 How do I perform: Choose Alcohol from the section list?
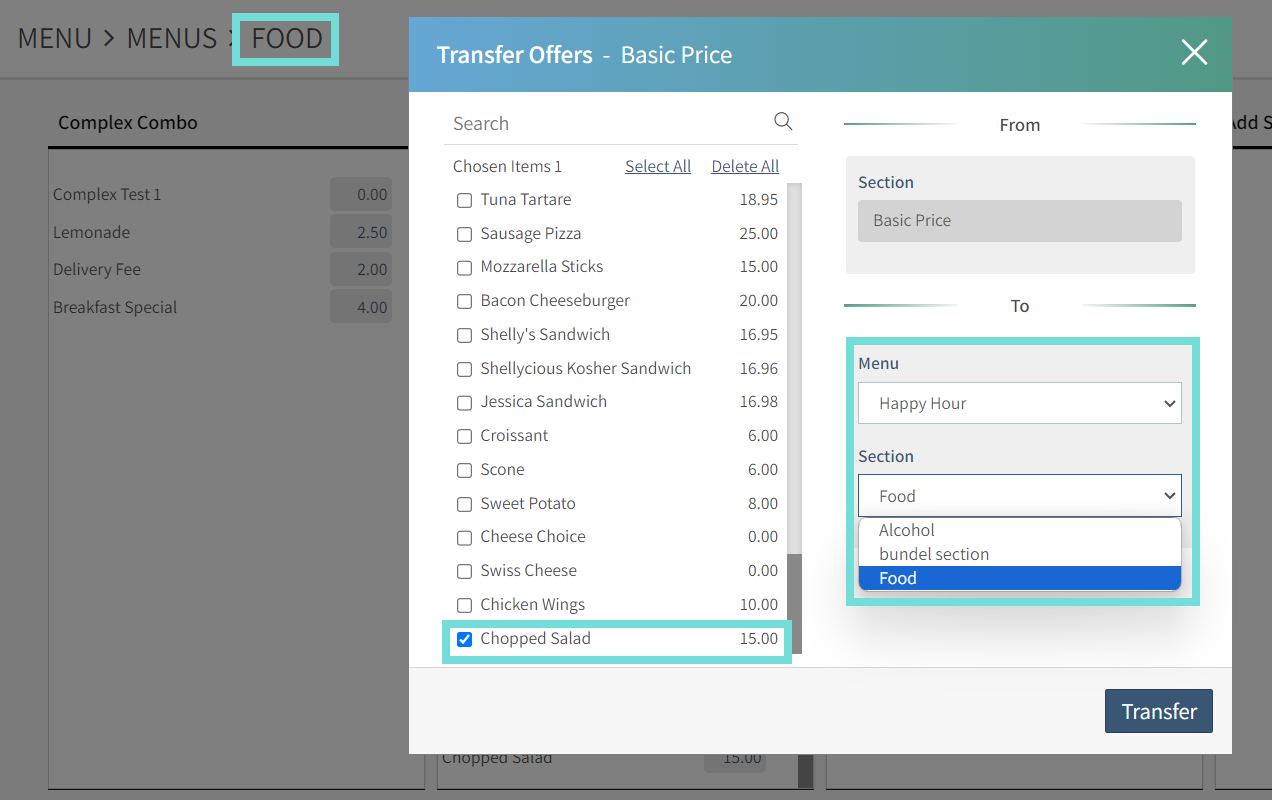click(x=906, y=530)
